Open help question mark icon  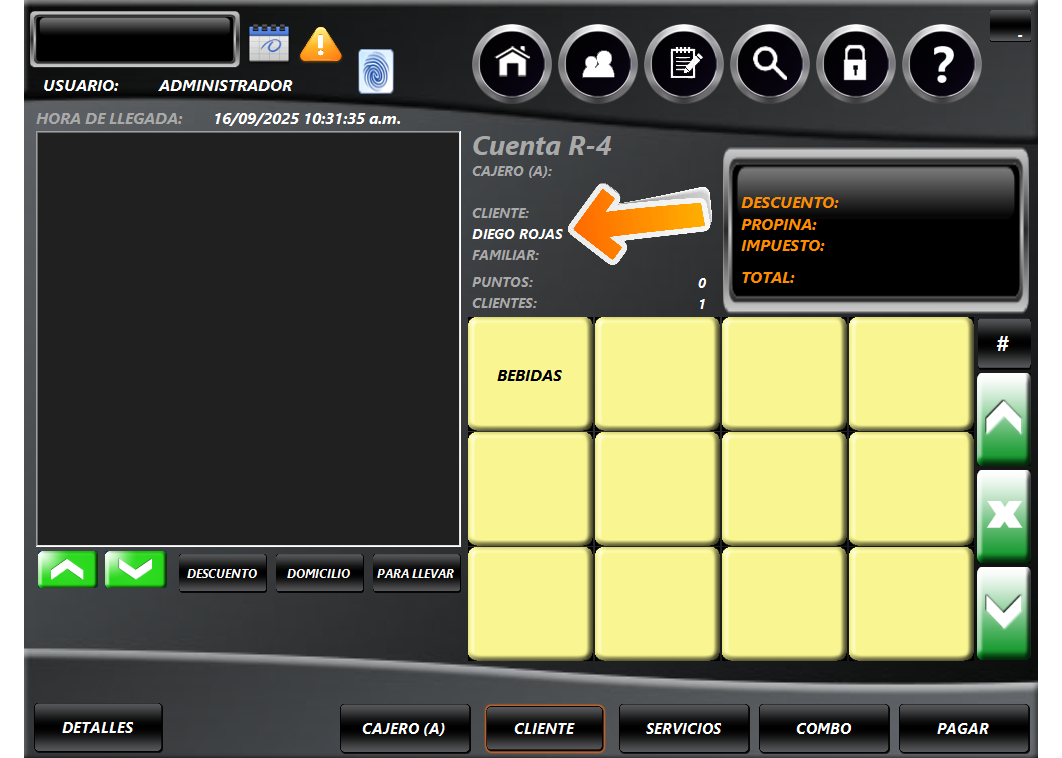[x=942, y=64]
